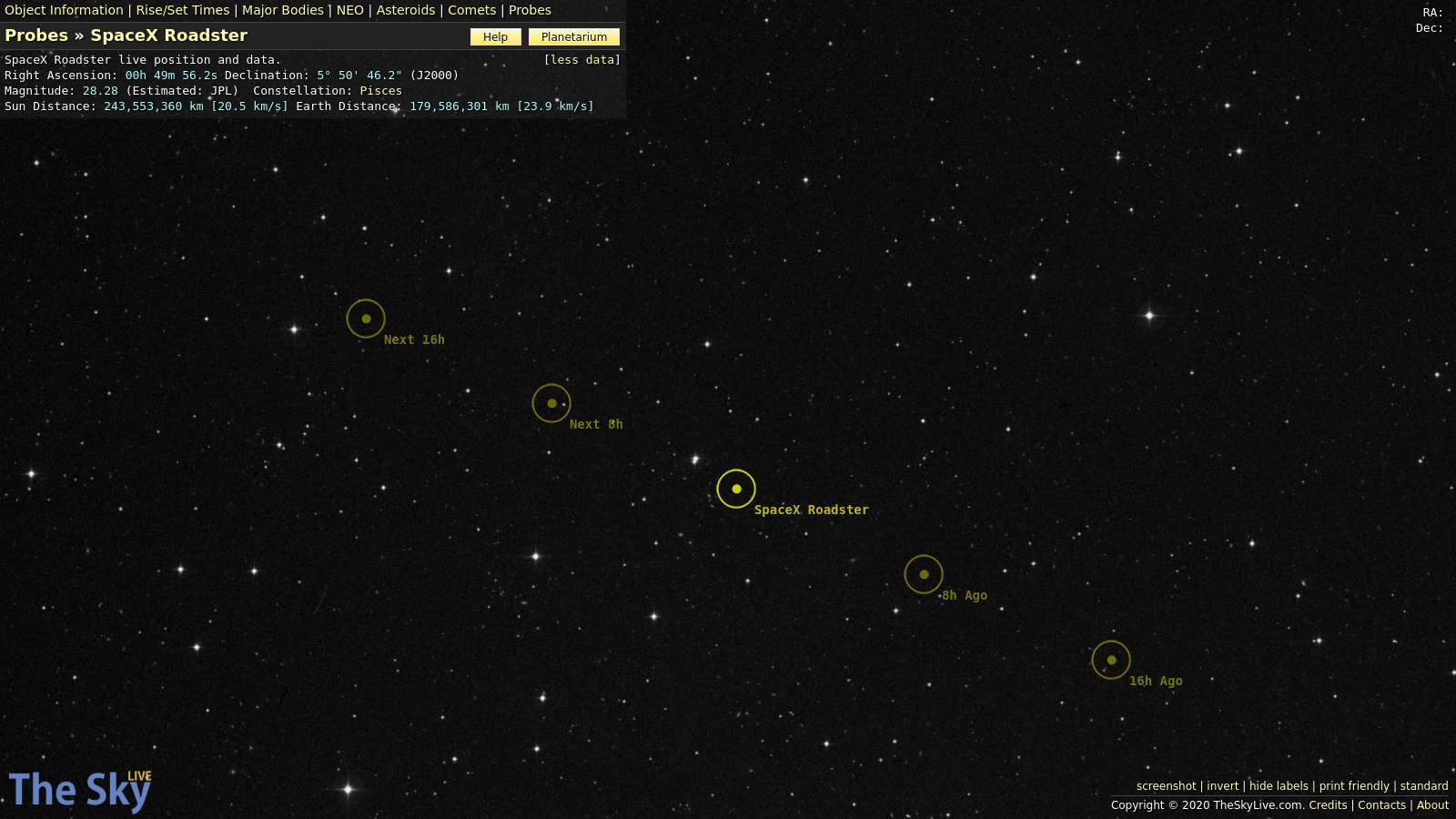Click The Sky Live logo
Screen dimensions: 1456x819
click(80, 790)
